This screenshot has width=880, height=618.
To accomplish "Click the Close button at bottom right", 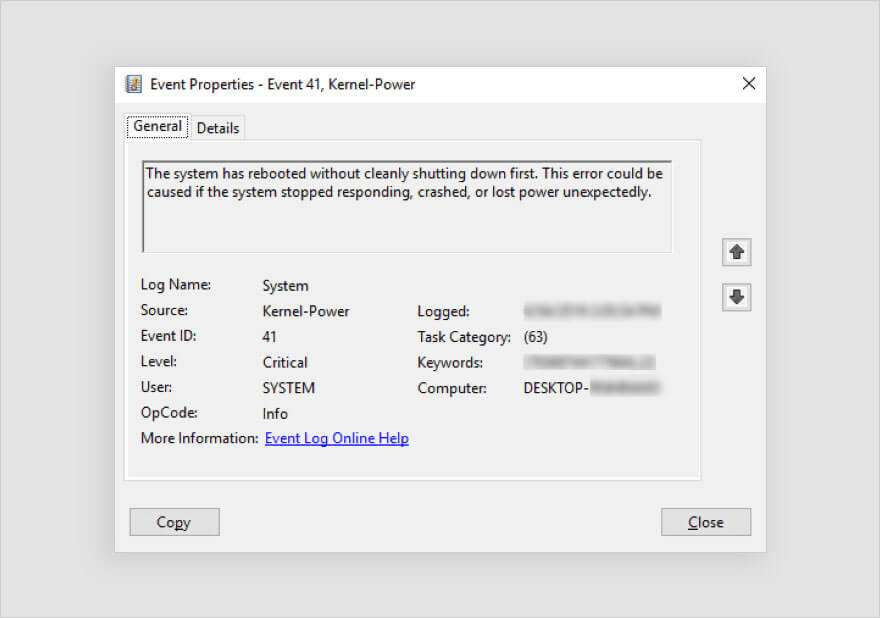I will click(x=706, y=521).
